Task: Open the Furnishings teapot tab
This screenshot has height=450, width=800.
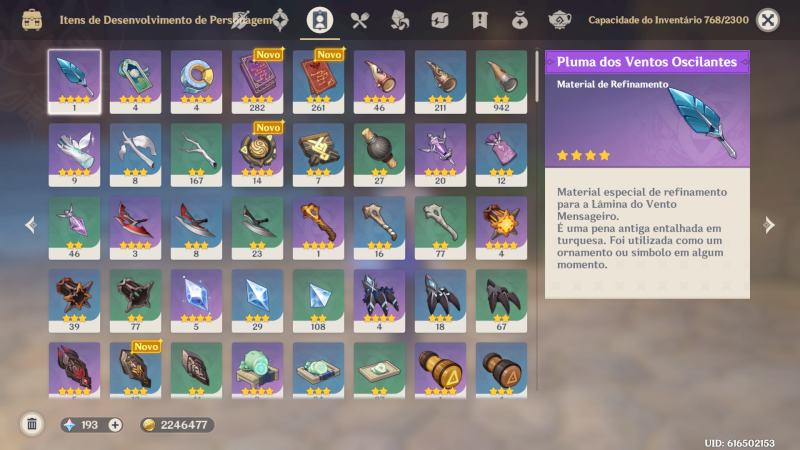Action: click(560, 20)
